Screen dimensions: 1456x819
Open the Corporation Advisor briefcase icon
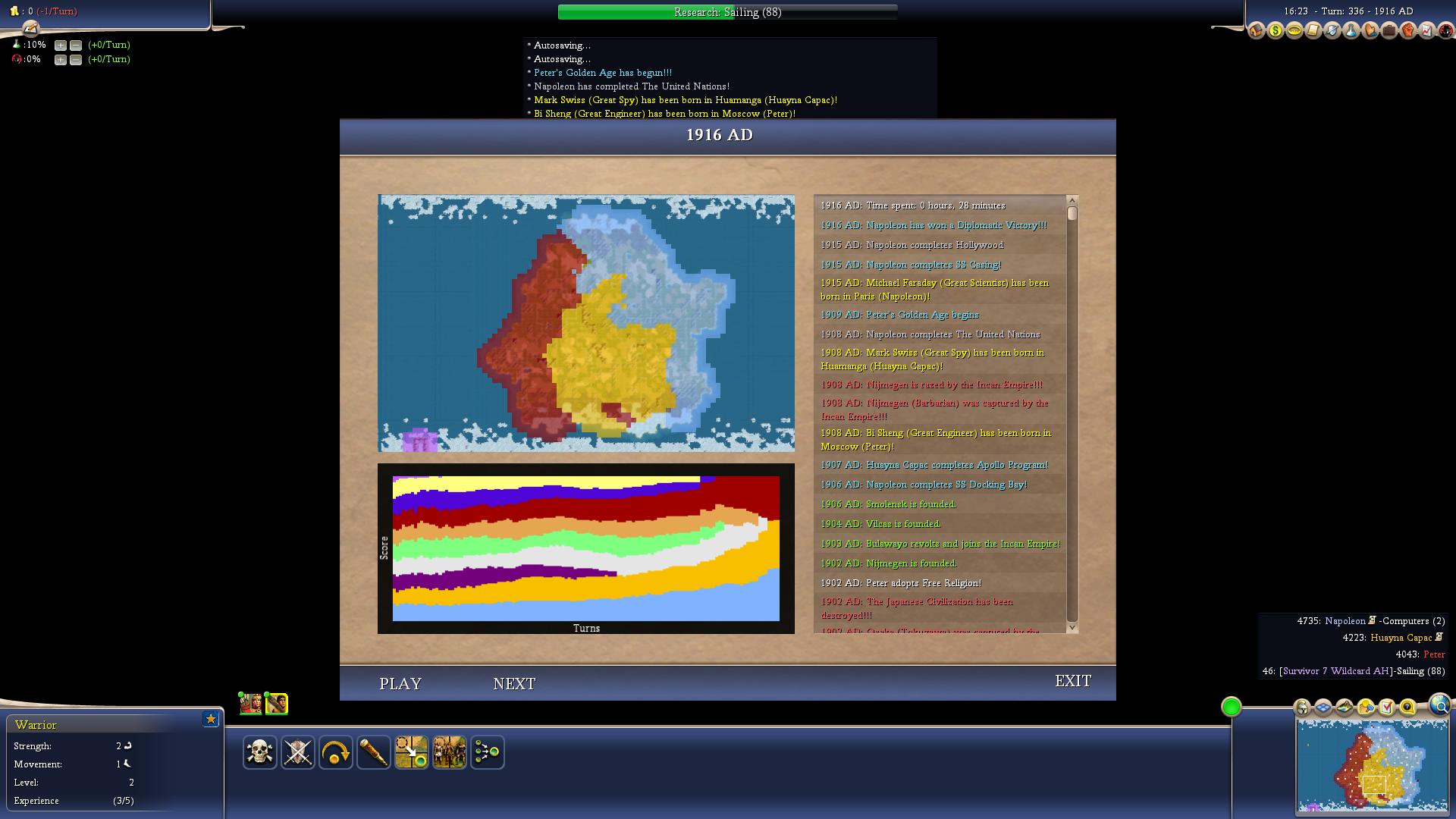point(1389,31)
